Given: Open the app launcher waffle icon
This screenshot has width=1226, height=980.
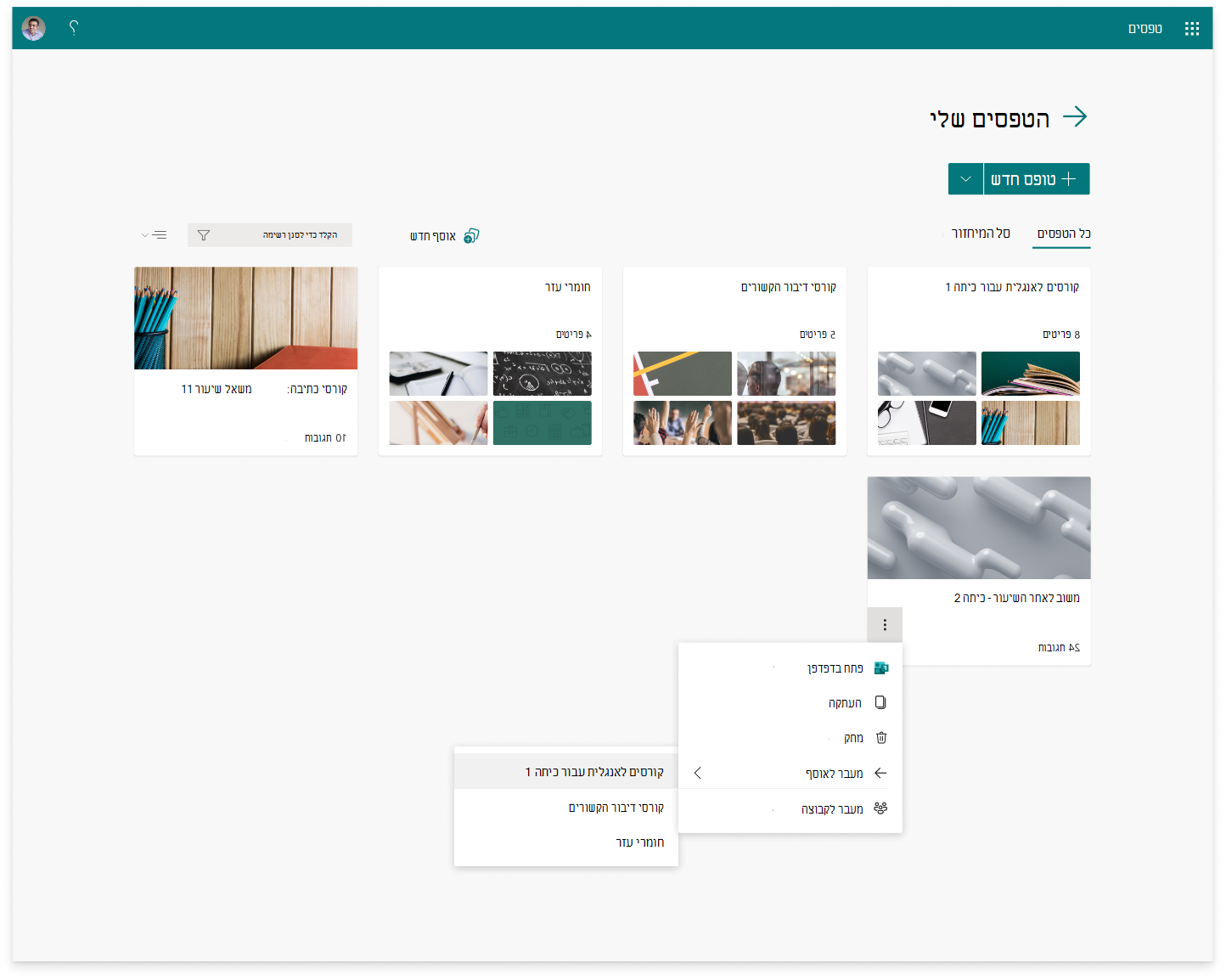Looking at the screenshot, I should (x=1192, y=29).
